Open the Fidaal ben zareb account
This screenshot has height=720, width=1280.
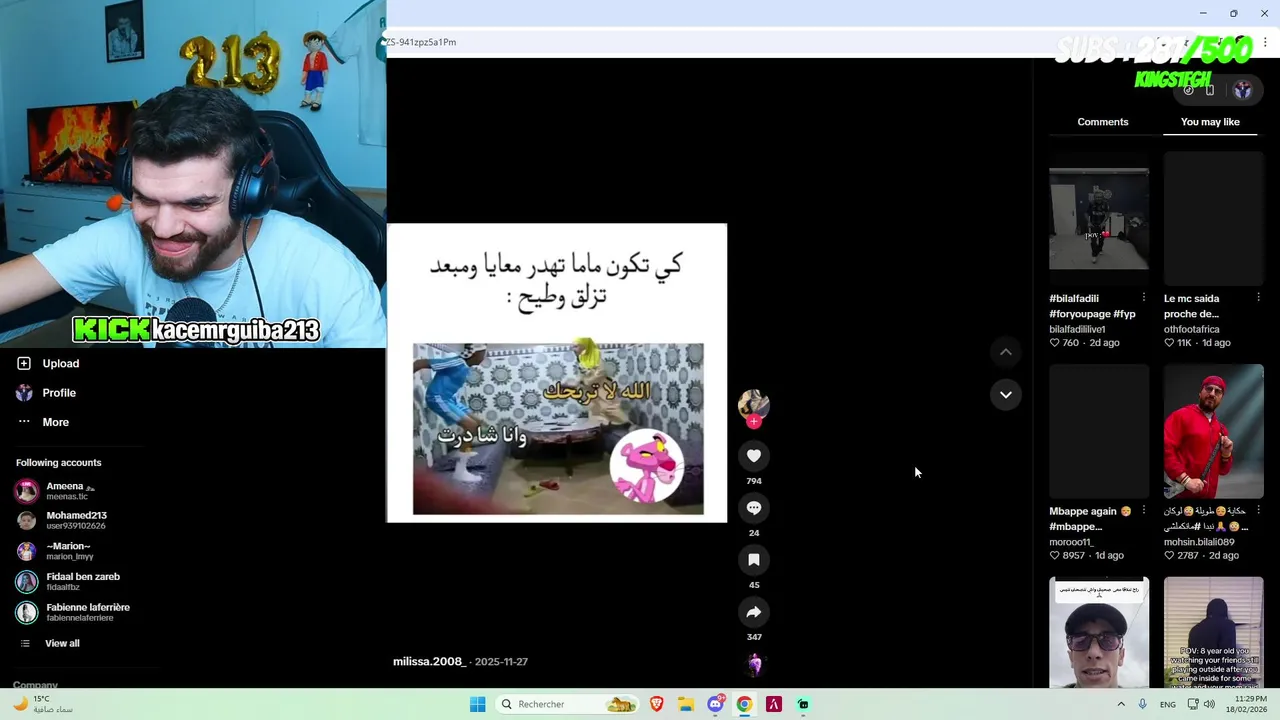[68, 582]
